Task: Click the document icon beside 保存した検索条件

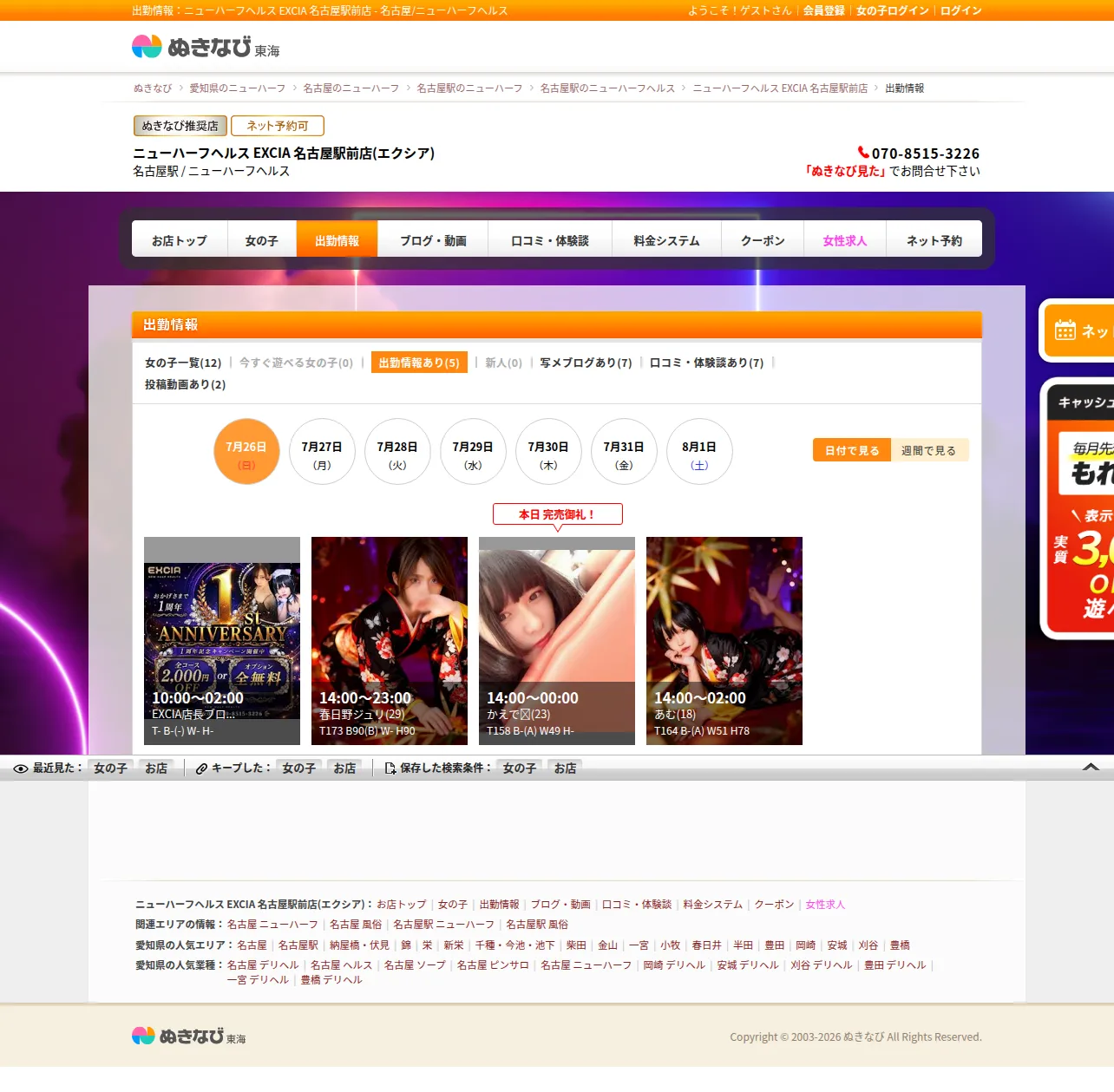Action: tap(390, 768)
